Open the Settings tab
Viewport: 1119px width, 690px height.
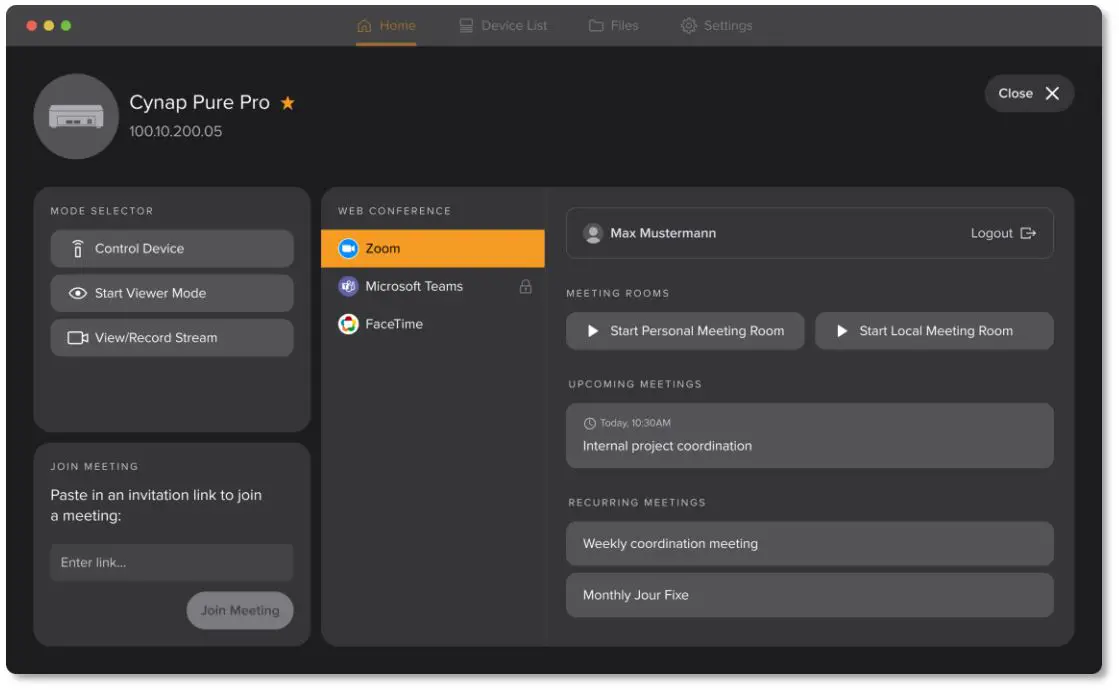coord(718,26)
